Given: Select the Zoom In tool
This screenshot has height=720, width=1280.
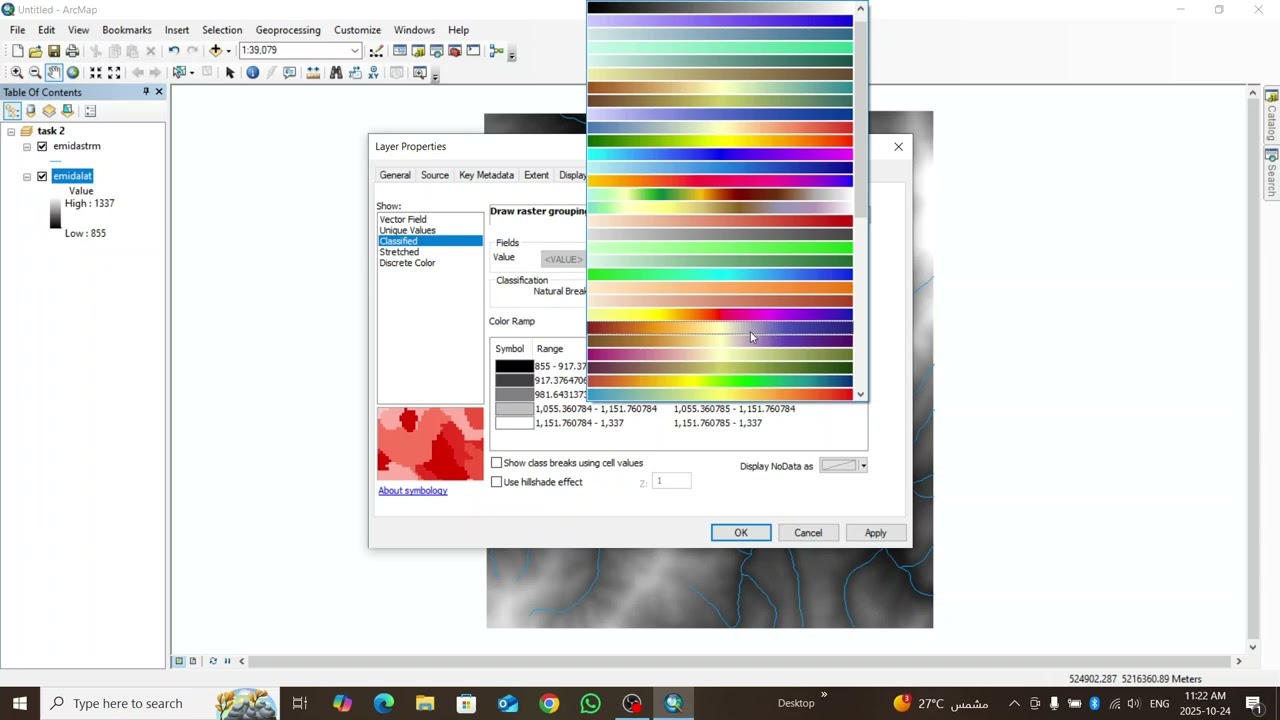Looking at the screenshot, I should [x=16, y=73].
